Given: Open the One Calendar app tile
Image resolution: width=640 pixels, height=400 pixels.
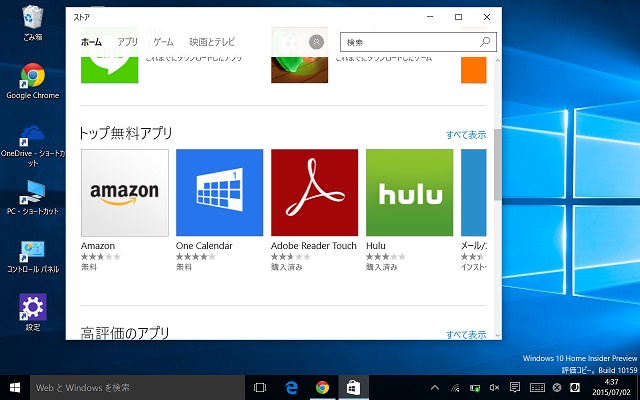Looking at the screenshot, I should pos(220,193).
